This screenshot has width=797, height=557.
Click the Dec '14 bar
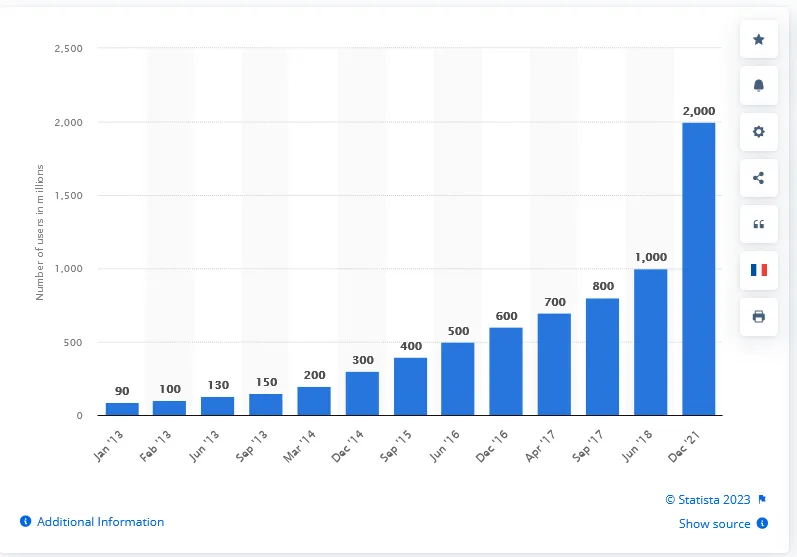point(362,393)
